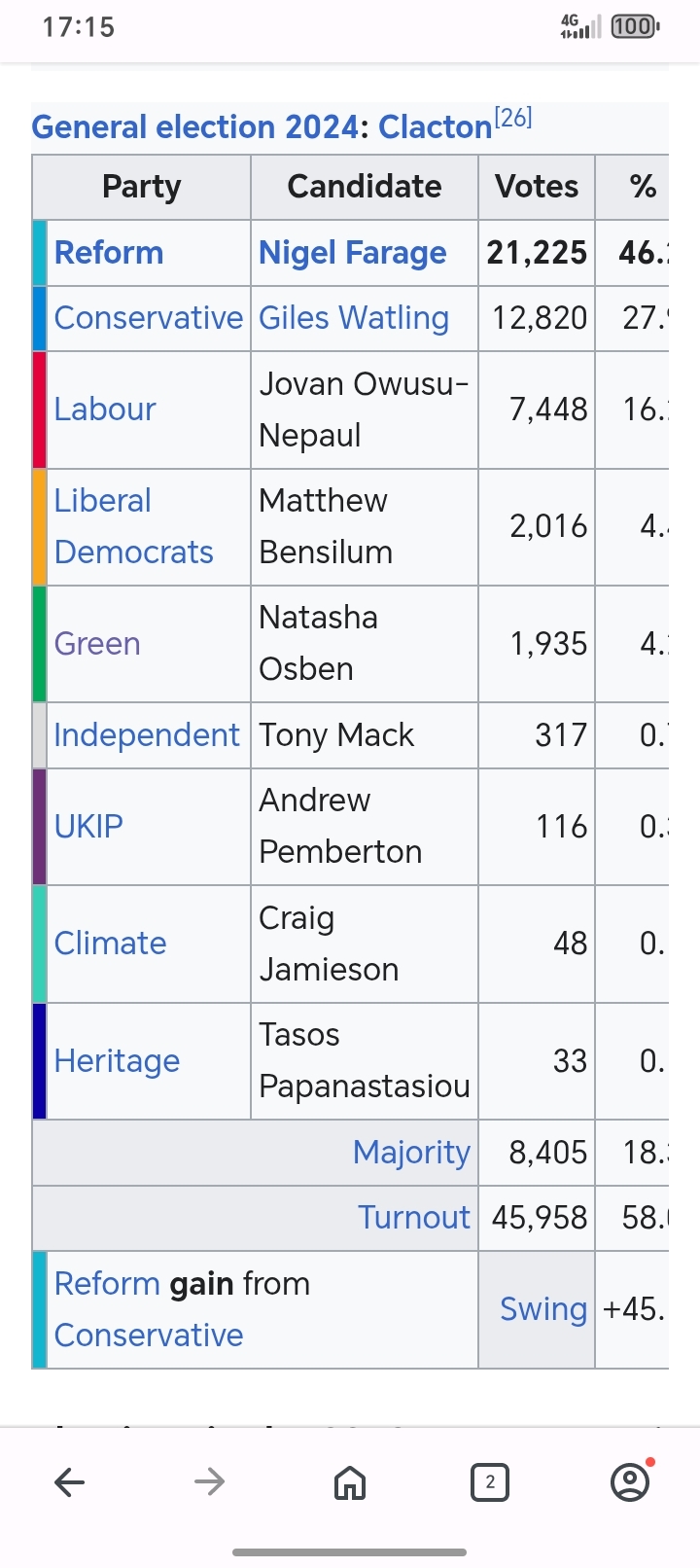Image resolution: width=700 pixels, height=1568 pixels.
Task: Tap the 4G signal indicator
Action: [580, 26]
